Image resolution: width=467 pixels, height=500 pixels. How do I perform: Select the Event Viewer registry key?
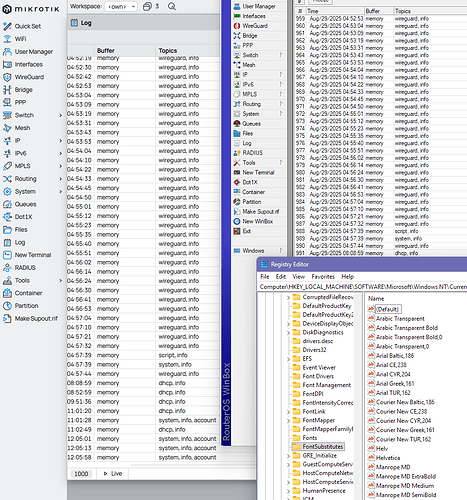[x=319, y=367]
